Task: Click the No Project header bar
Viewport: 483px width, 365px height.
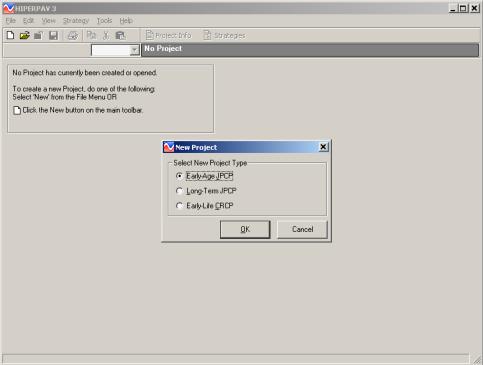Action: pos(310,50)
